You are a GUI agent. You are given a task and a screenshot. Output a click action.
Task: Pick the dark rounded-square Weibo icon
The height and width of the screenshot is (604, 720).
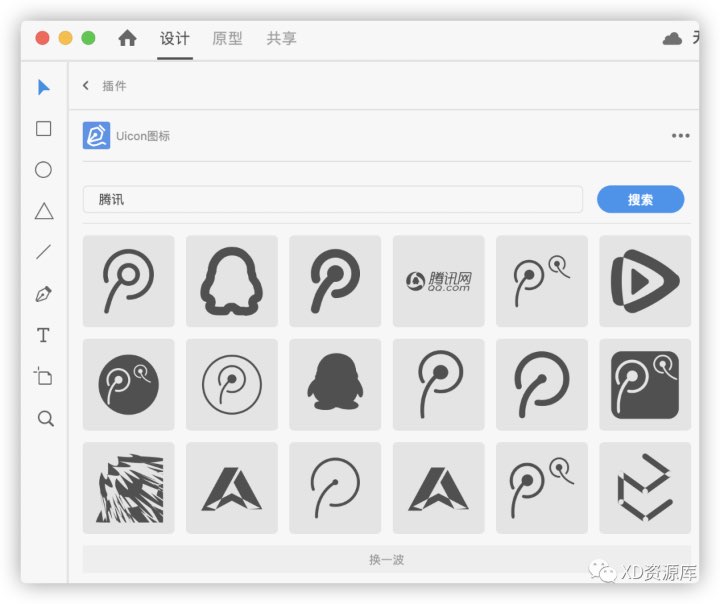[645, 384]
